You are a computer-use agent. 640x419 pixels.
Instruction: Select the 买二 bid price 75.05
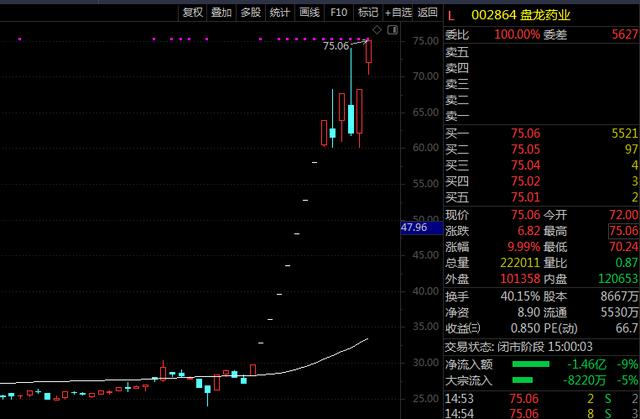coord(526,149)
